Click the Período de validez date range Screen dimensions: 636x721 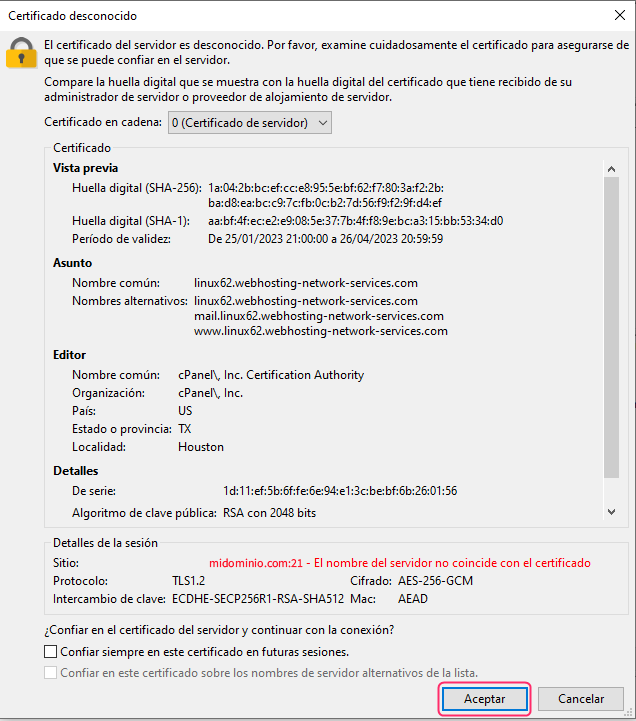coord(326,239)
